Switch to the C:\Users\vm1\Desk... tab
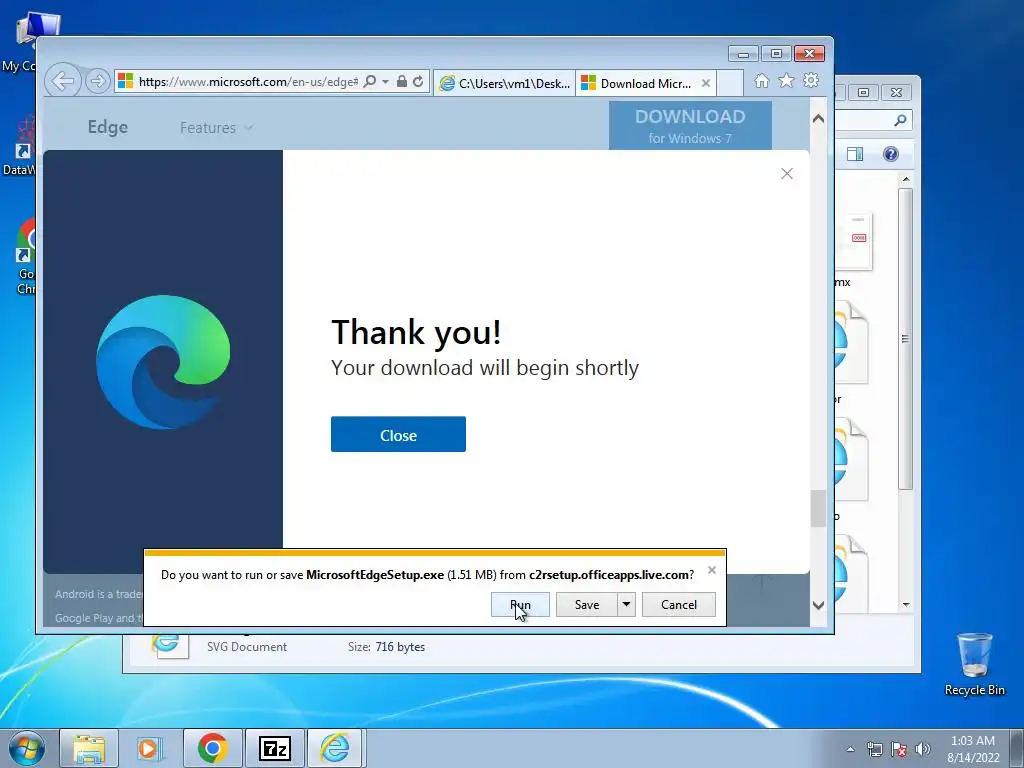The height and width of the screenshot is (768, 1024). [504, 83]
